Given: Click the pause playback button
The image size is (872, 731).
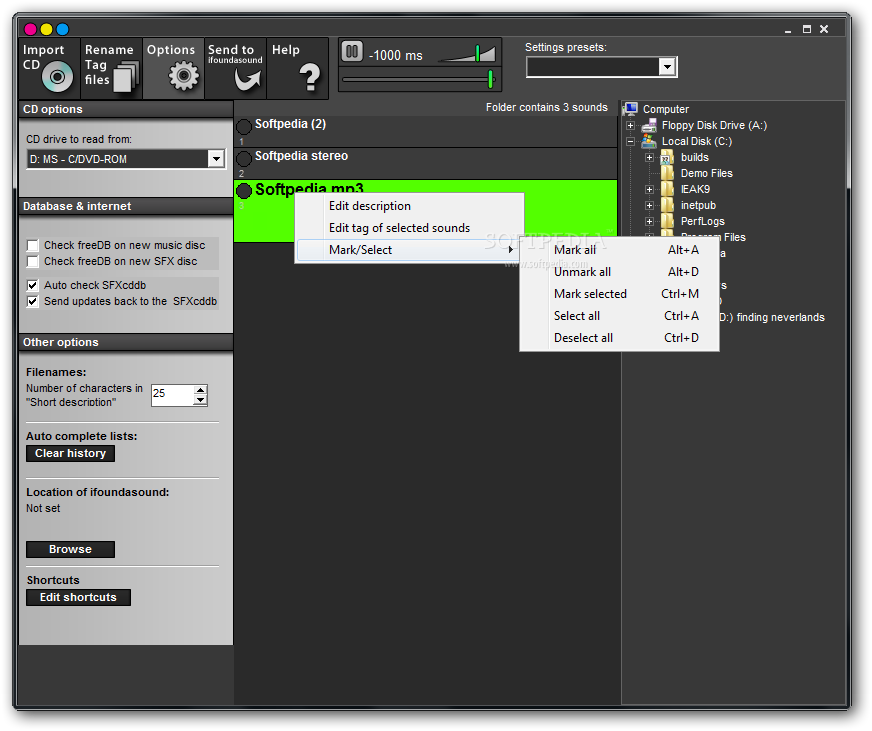Looking at the screenshot, I should click(351, 52).
